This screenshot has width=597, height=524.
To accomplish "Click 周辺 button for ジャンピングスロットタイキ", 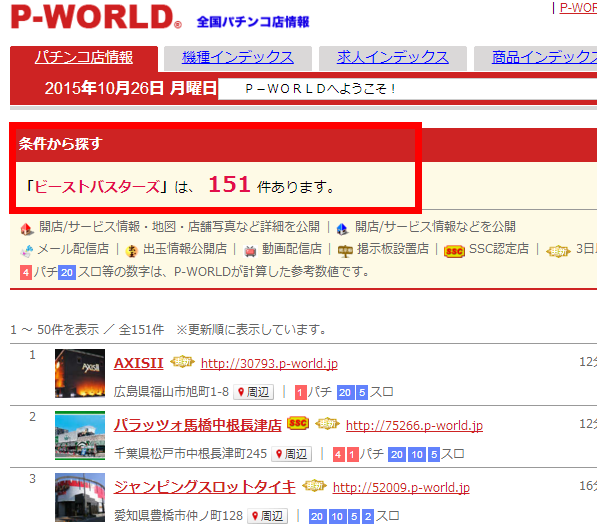I will (267, 516).
